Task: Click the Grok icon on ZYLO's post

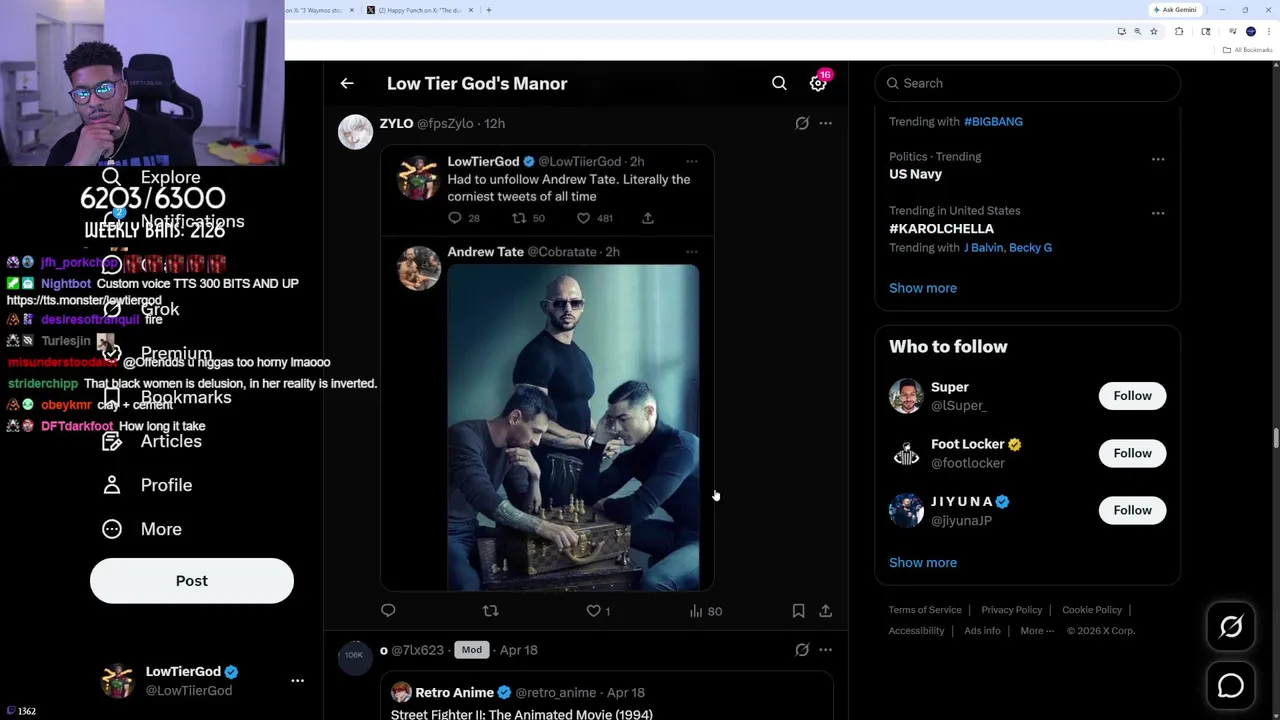Action: tap(802, 123)
